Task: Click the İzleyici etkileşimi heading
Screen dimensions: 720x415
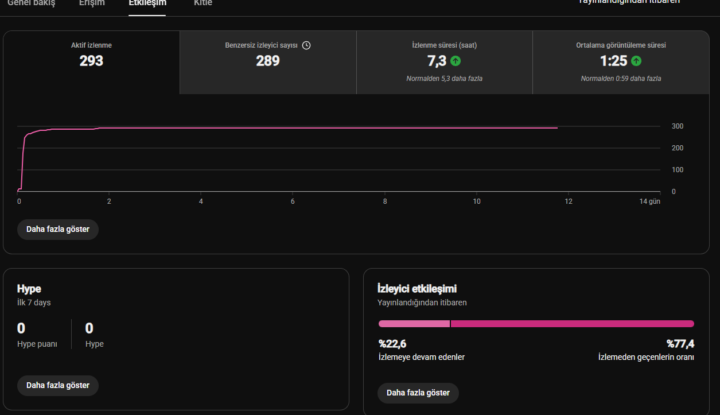Action: click(x=417, y=289)
